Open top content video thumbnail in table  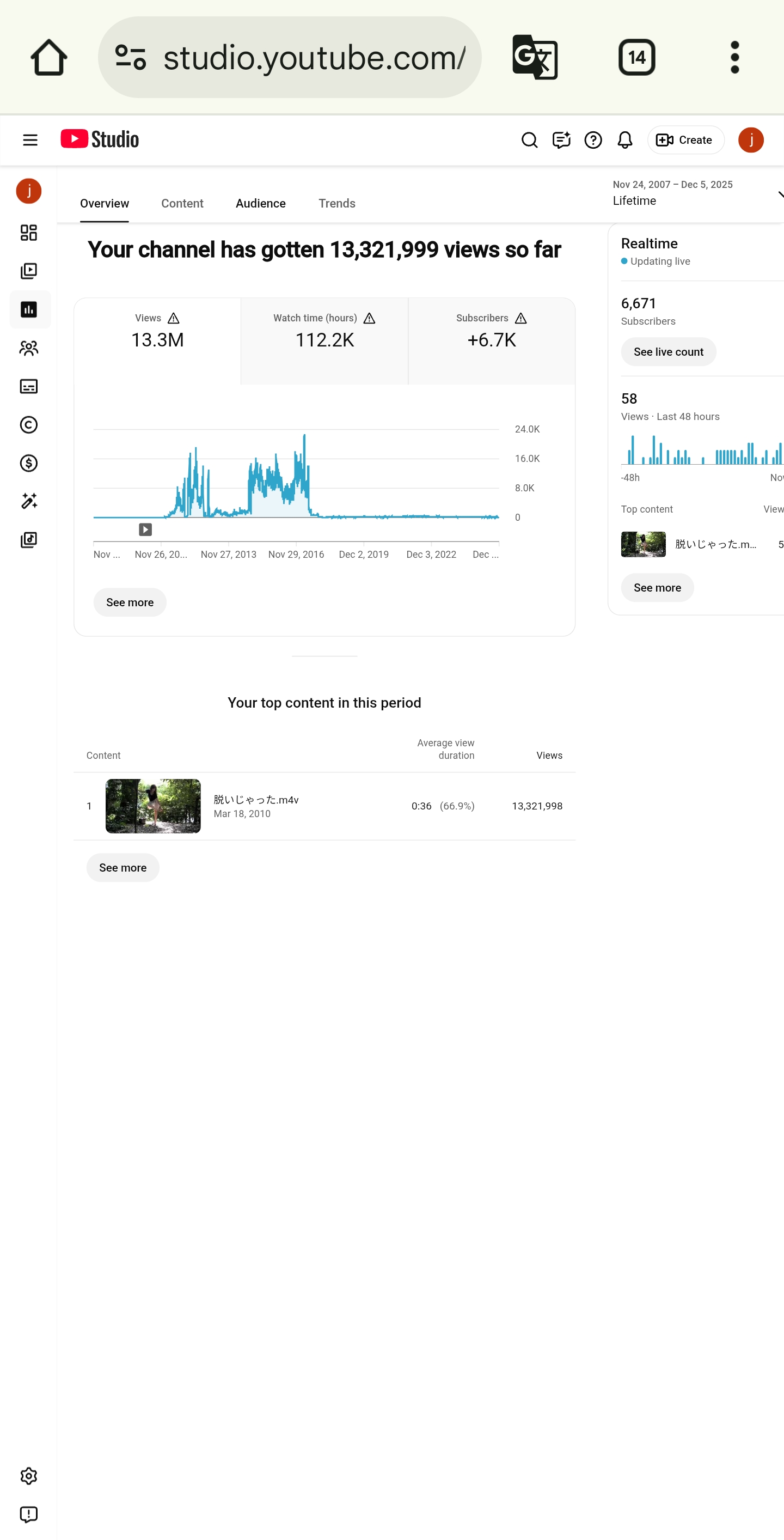click(x=153, y=806)
